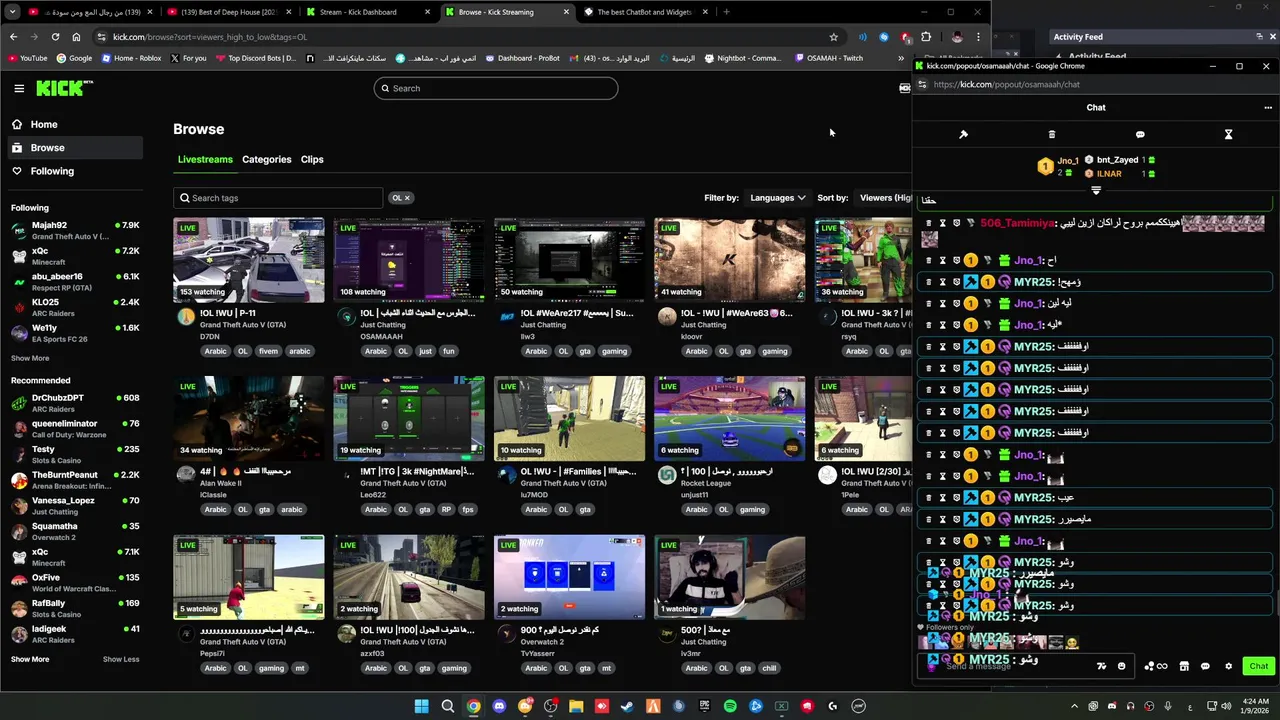Screen dimensions: 1280x720
Task: Click the chat bubble icon beside the settings gear
Action: [1205, 666]
